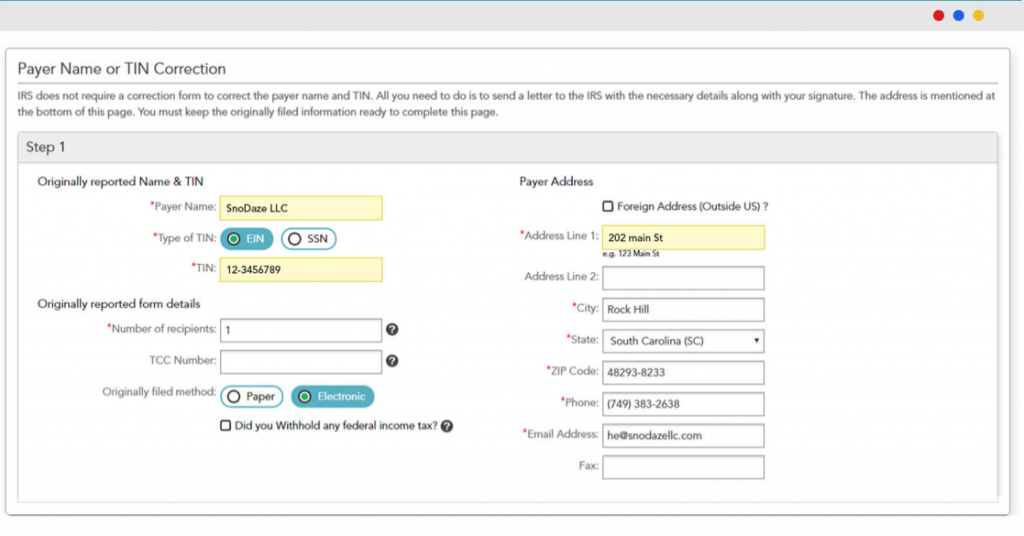Click the Originally reported Name & TIN label
Image resolution: width=1024 pixels, height=536 pixels.
(120, 181)
